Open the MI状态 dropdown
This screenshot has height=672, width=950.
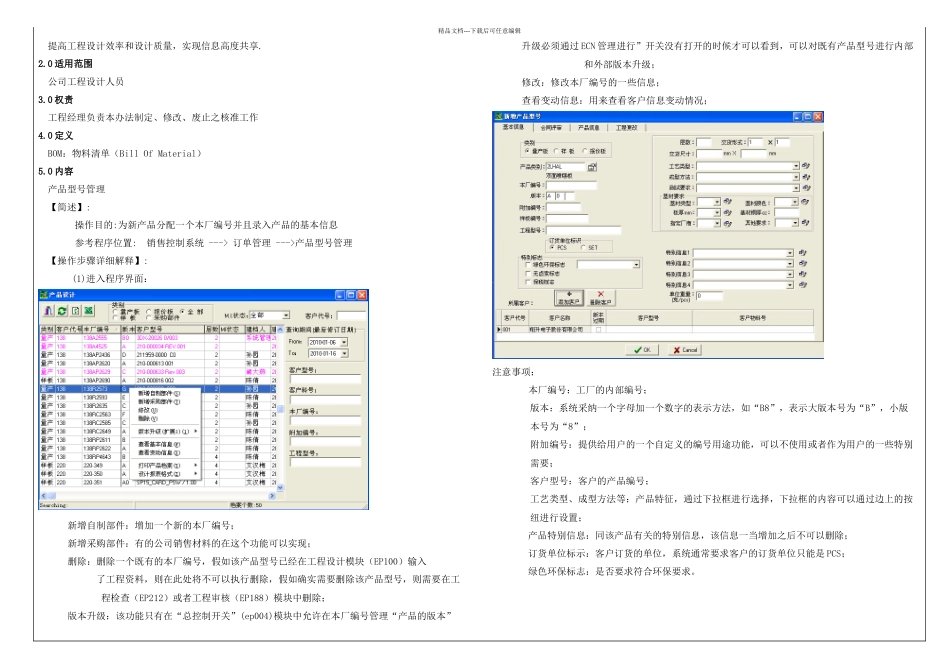[x=286, y=315]
